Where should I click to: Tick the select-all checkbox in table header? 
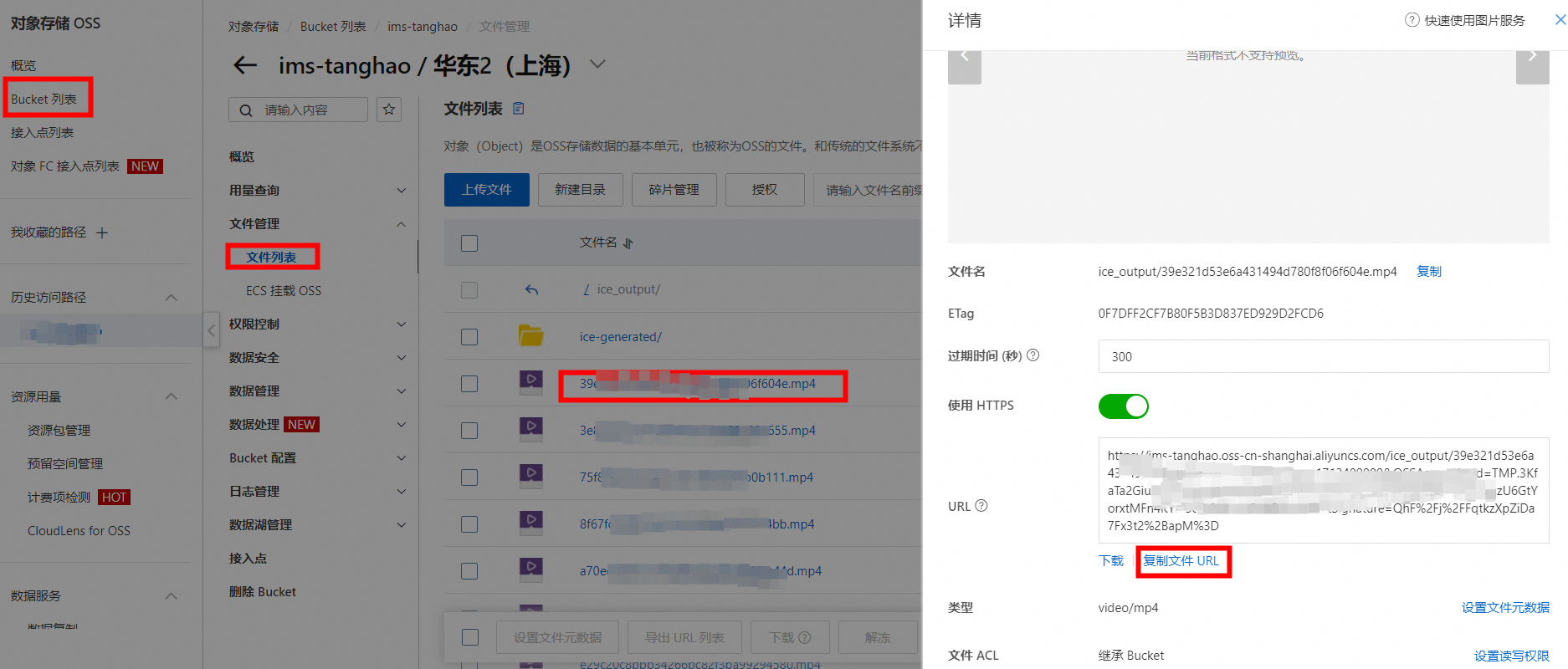tap(469, 243)
